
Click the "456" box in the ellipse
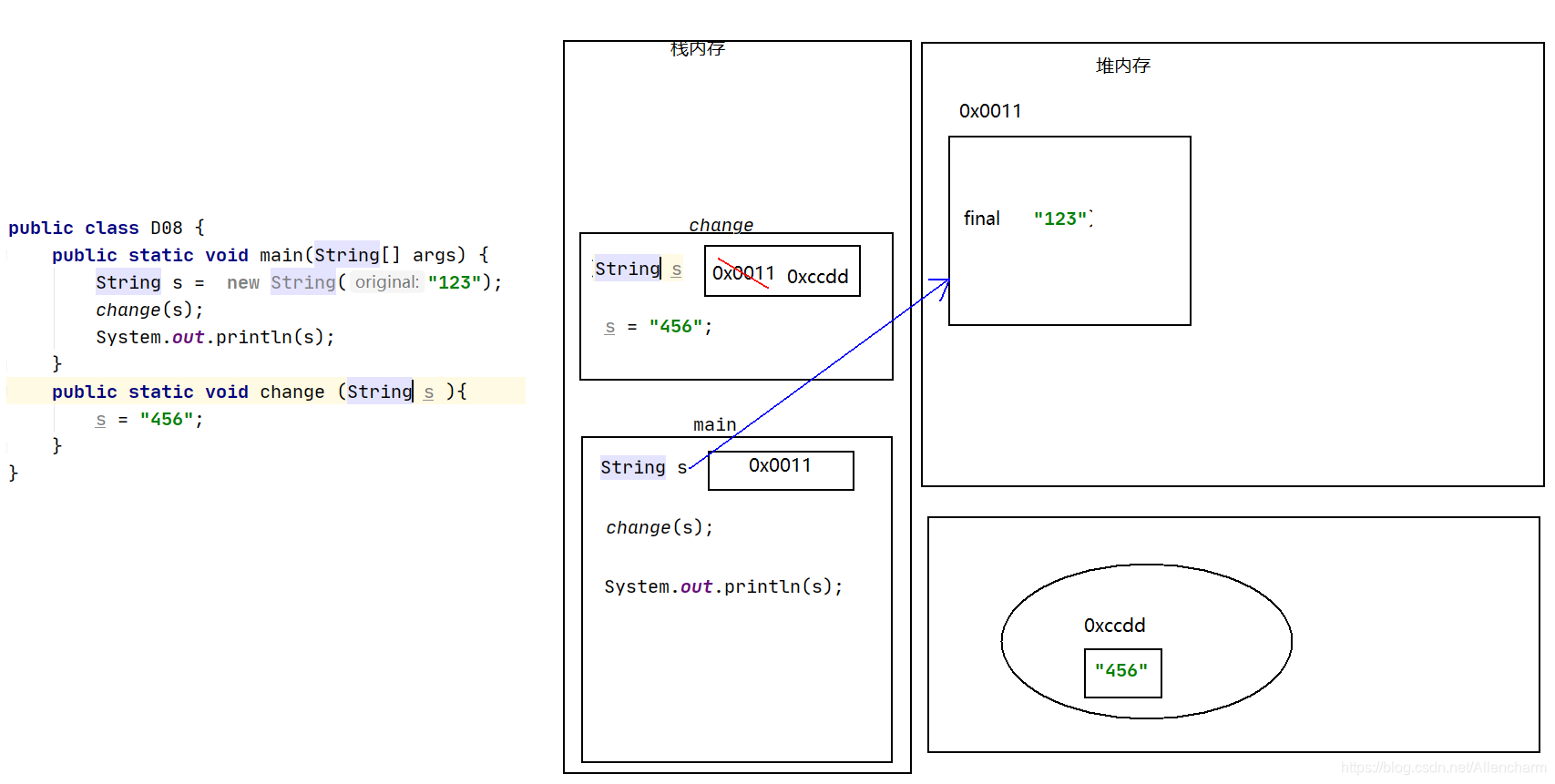click(1122, 673)
